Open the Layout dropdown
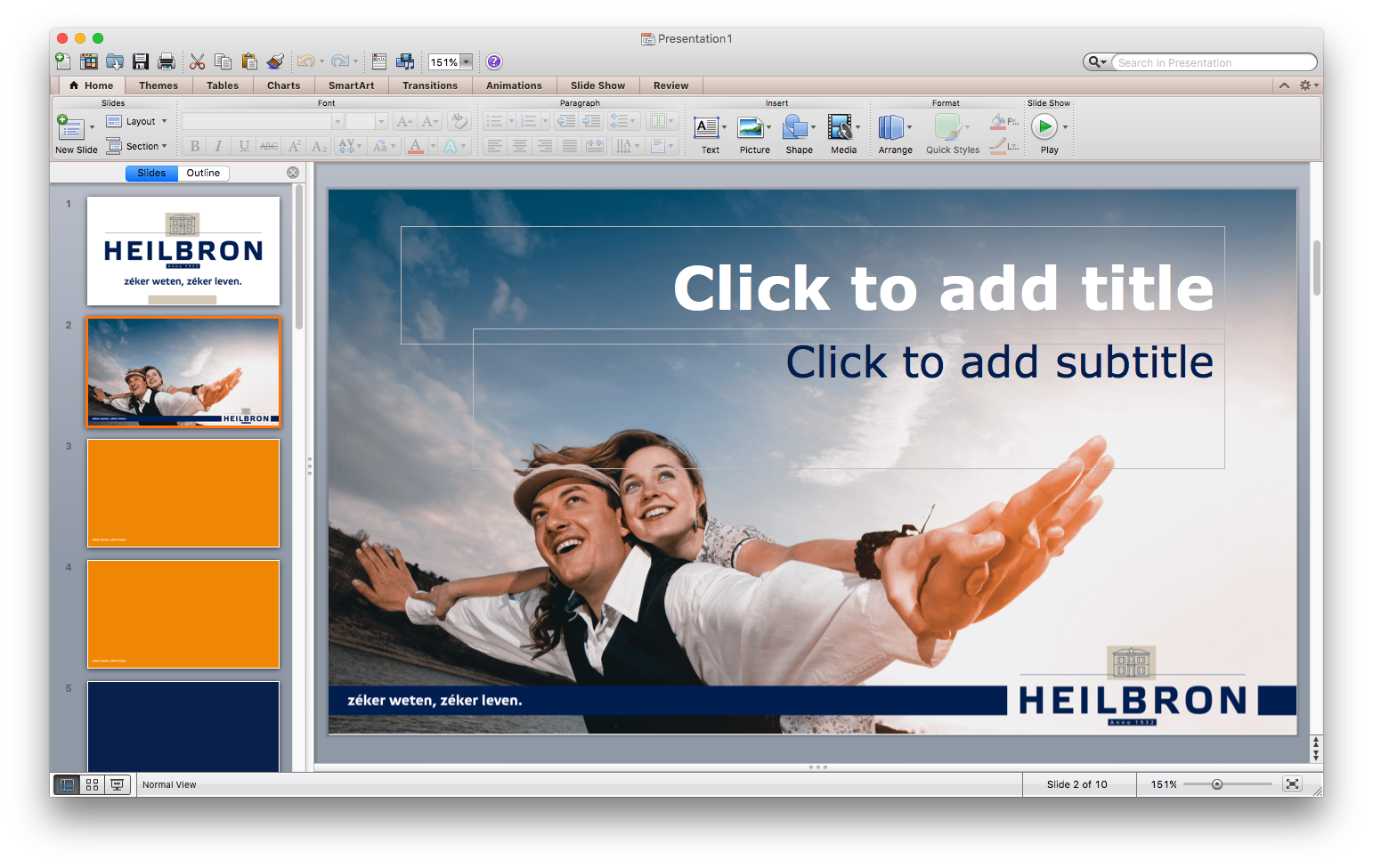Viewport: 1373px width, 868px height. [138, 121]
